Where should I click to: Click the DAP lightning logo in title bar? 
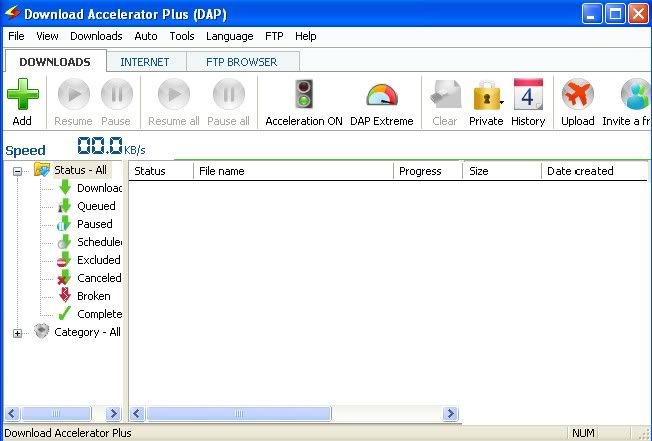(x=12, y=12)
